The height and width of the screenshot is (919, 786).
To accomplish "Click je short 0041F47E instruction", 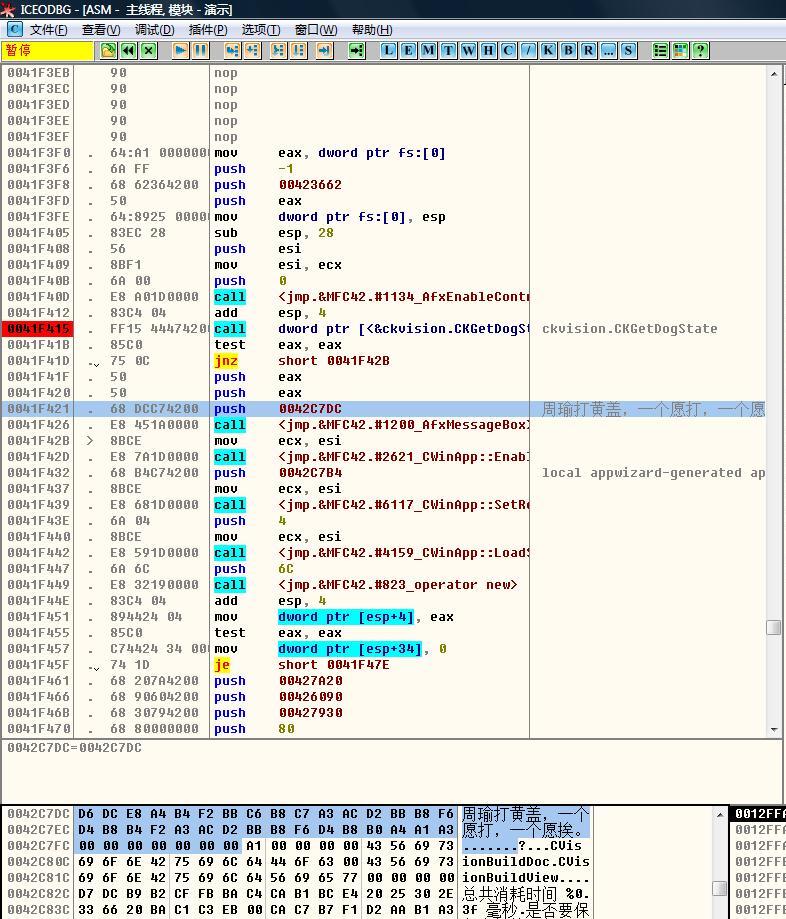I will point(302,665).
